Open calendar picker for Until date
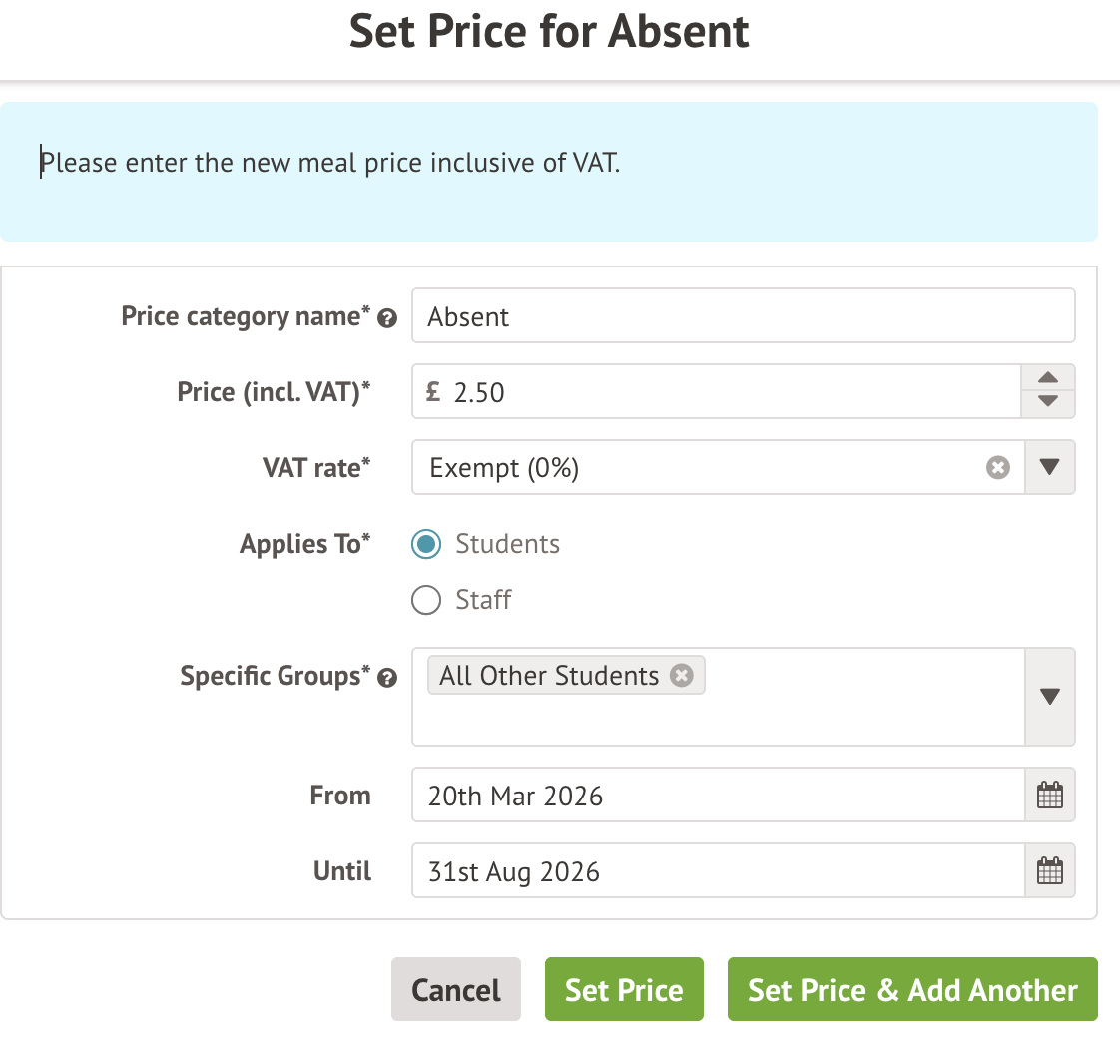Image resolution: width=1120 pixels, height=1064 pixels. [x=1050, y=871]
